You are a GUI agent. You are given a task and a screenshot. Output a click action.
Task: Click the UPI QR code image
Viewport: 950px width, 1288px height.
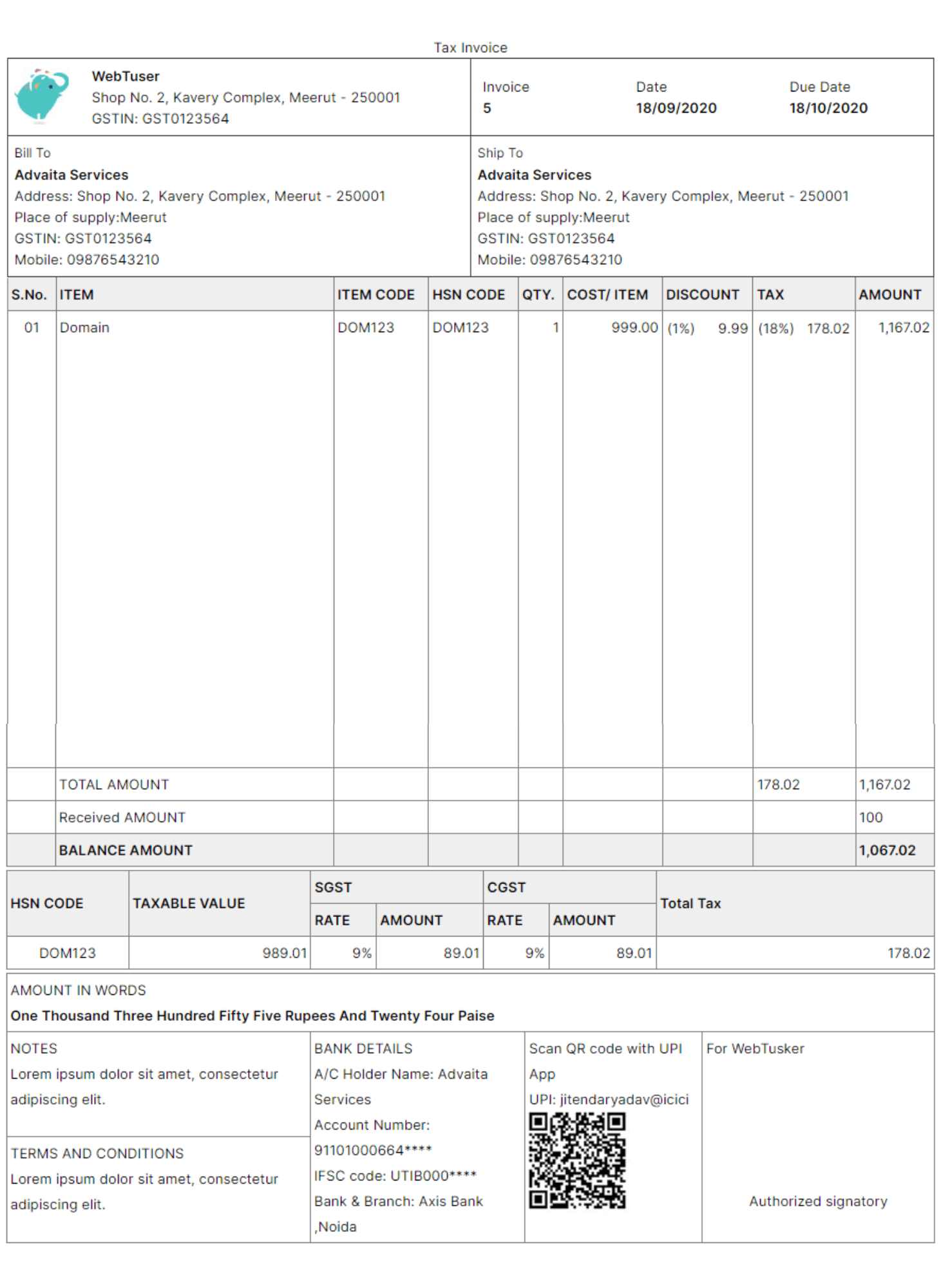[x=578, y=1160]
